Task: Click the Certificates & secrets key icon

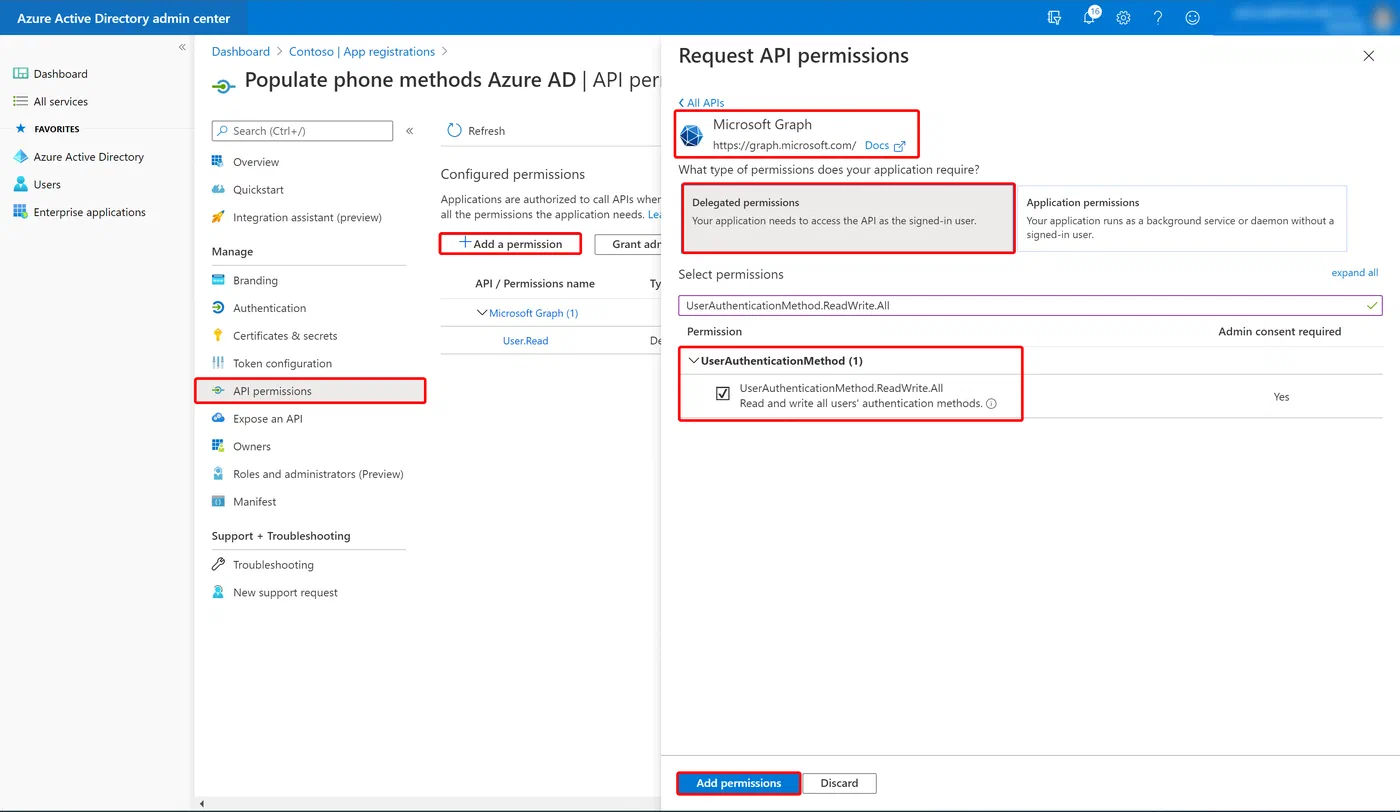Action: (218, 336)
